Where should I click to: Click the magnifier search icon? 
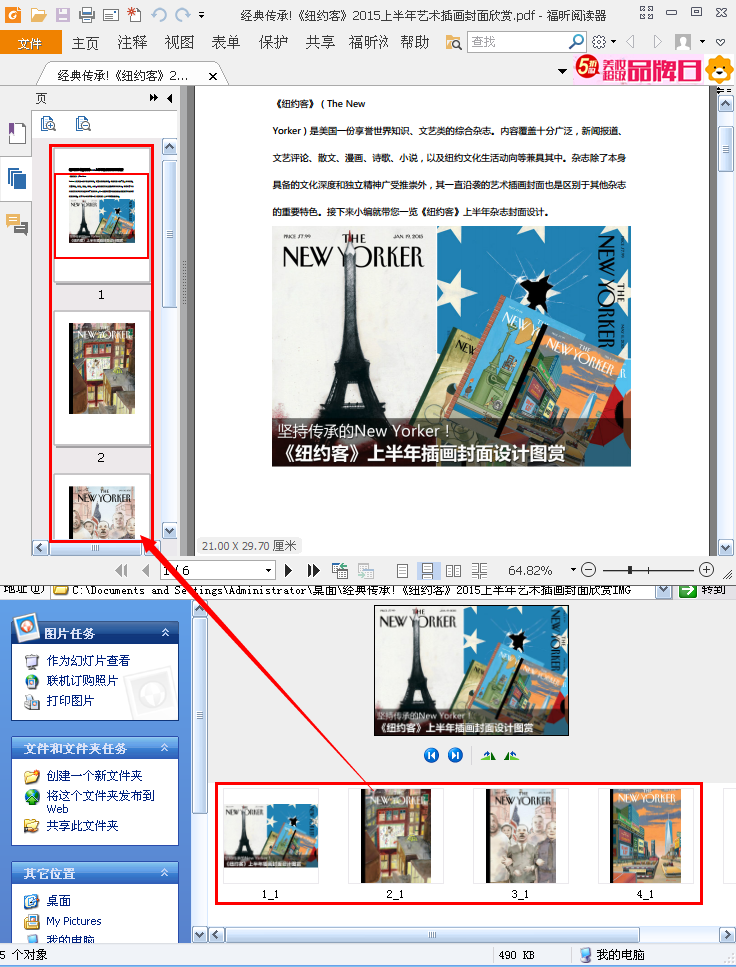[x=576, y=41]
